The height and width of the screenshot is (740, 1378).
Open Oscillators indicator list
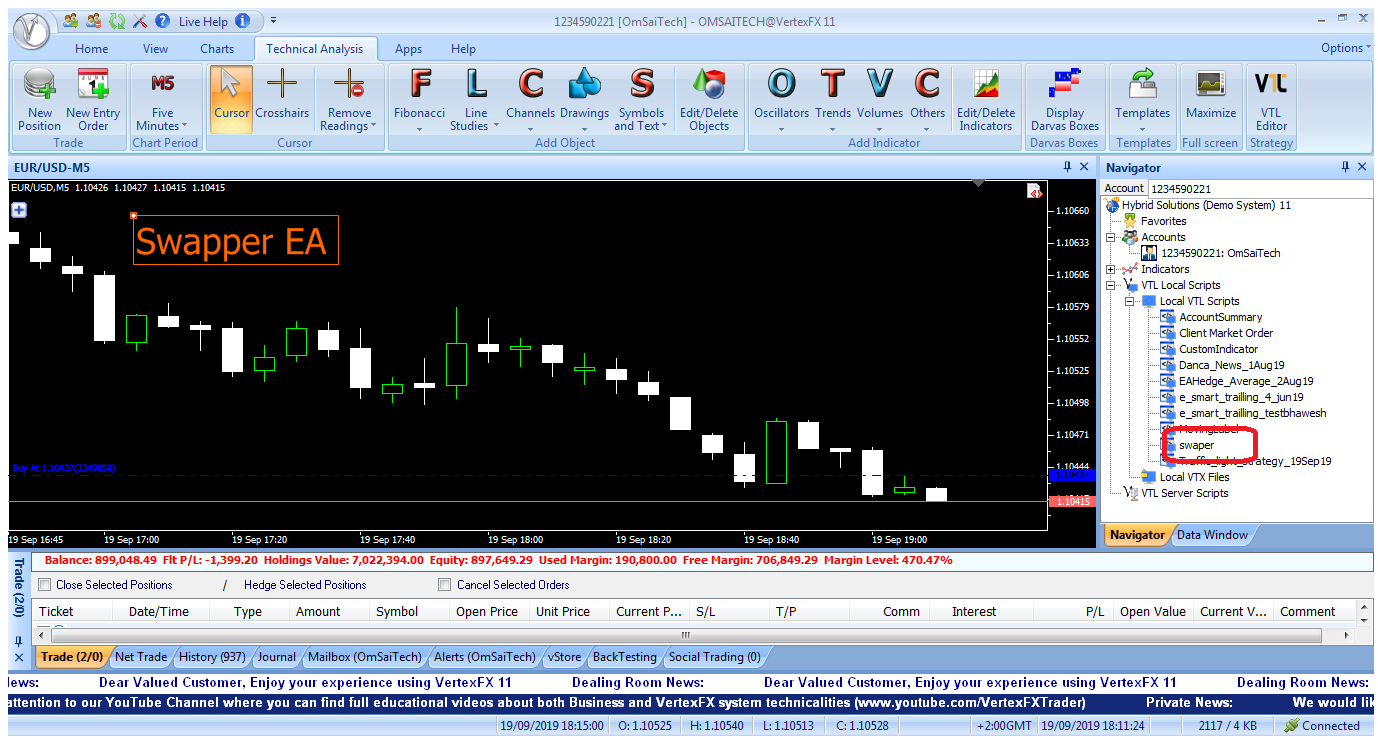tap(781, 100)
